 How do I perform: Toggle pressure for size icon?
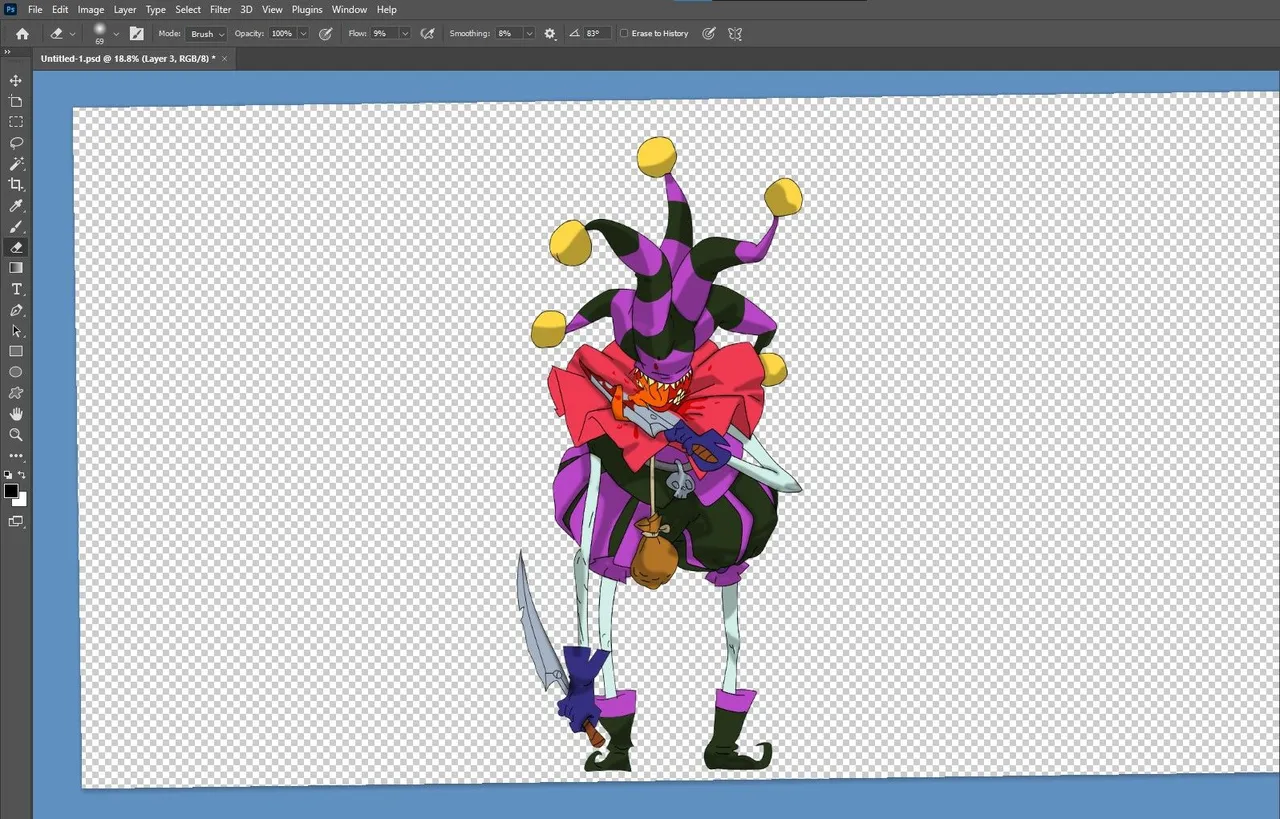point(708,33)
